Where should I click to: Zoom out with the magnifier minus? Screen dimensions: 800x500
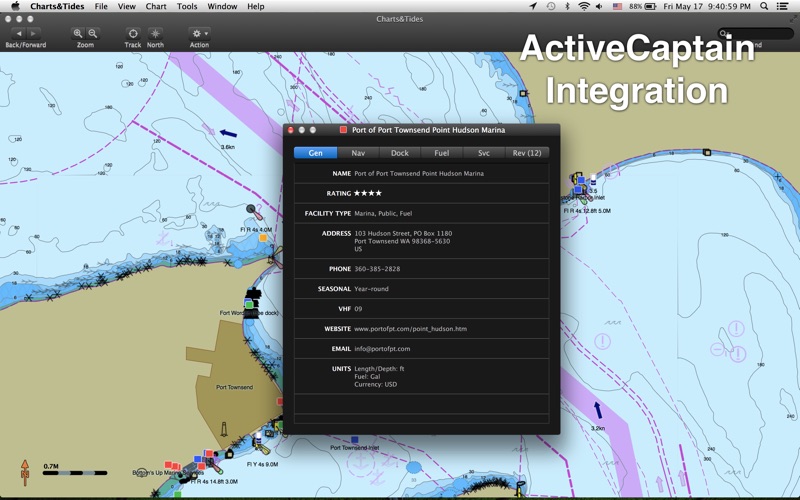(x=93, y=34)
